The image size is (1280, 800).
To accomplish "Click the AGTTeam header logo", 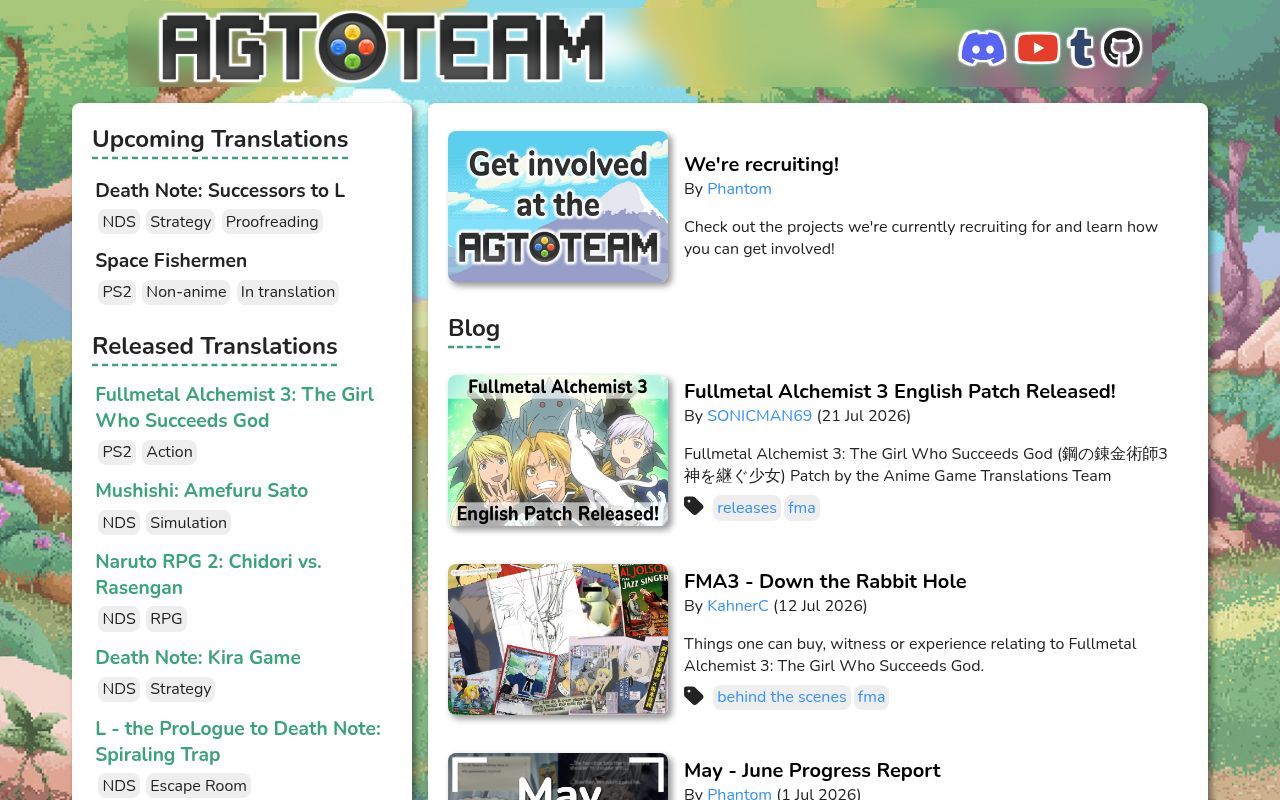I will tap(382, 47).
